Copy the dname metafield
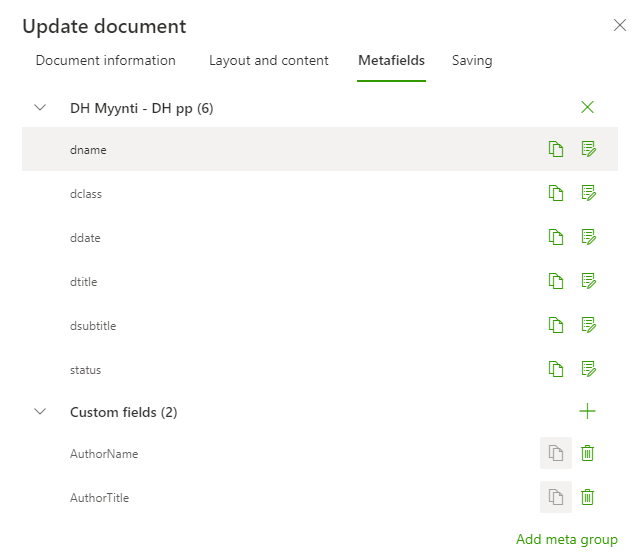Screen dimensions: 639x560 point(556,149)
